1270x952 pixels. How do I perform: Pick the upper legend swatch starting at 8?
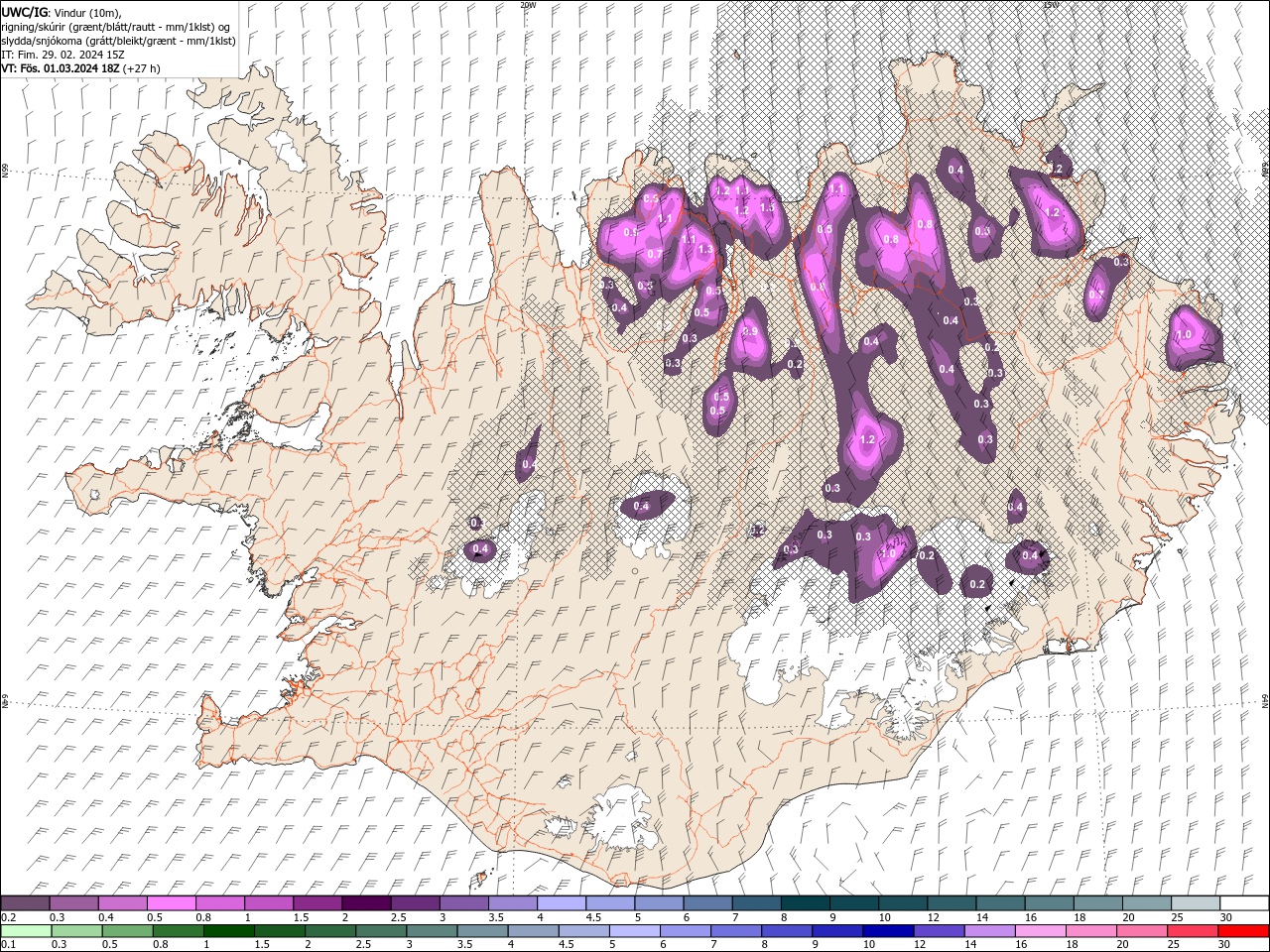[x=805, y=903]
